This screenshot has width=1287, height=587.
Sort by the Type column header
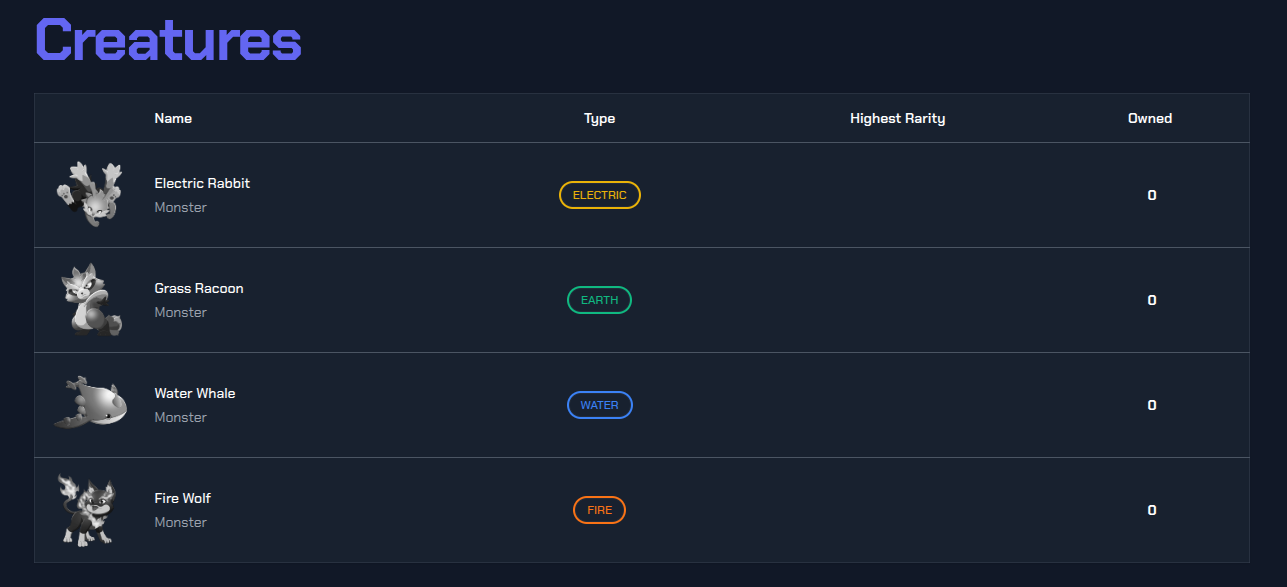pyautogui.click(x=599, y=118)
